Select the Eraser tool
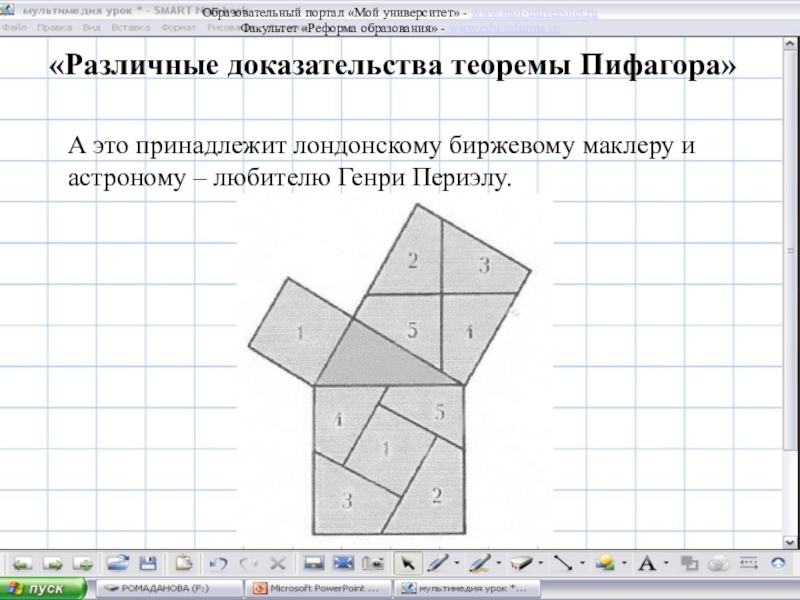 pyautogui.click(x=521, y=563)
